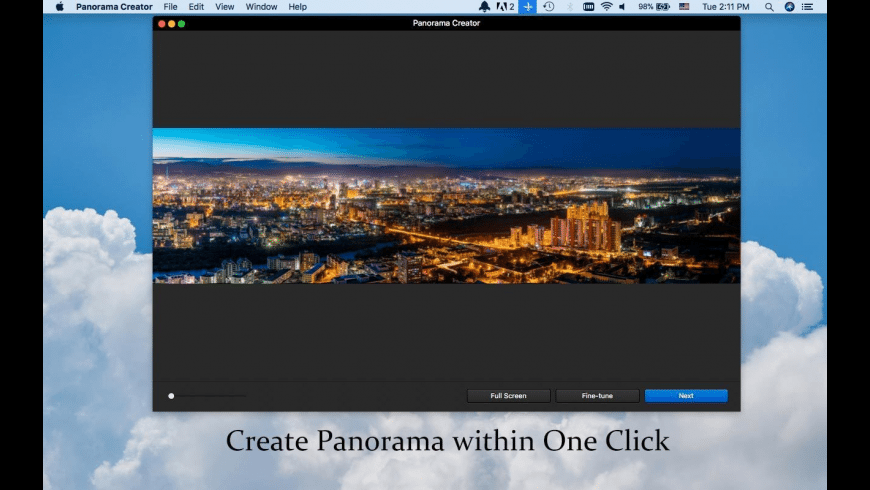Open the Time Machine menu bar icon
This screenshot has width=870, height=490.
click(x=549, y=7)
